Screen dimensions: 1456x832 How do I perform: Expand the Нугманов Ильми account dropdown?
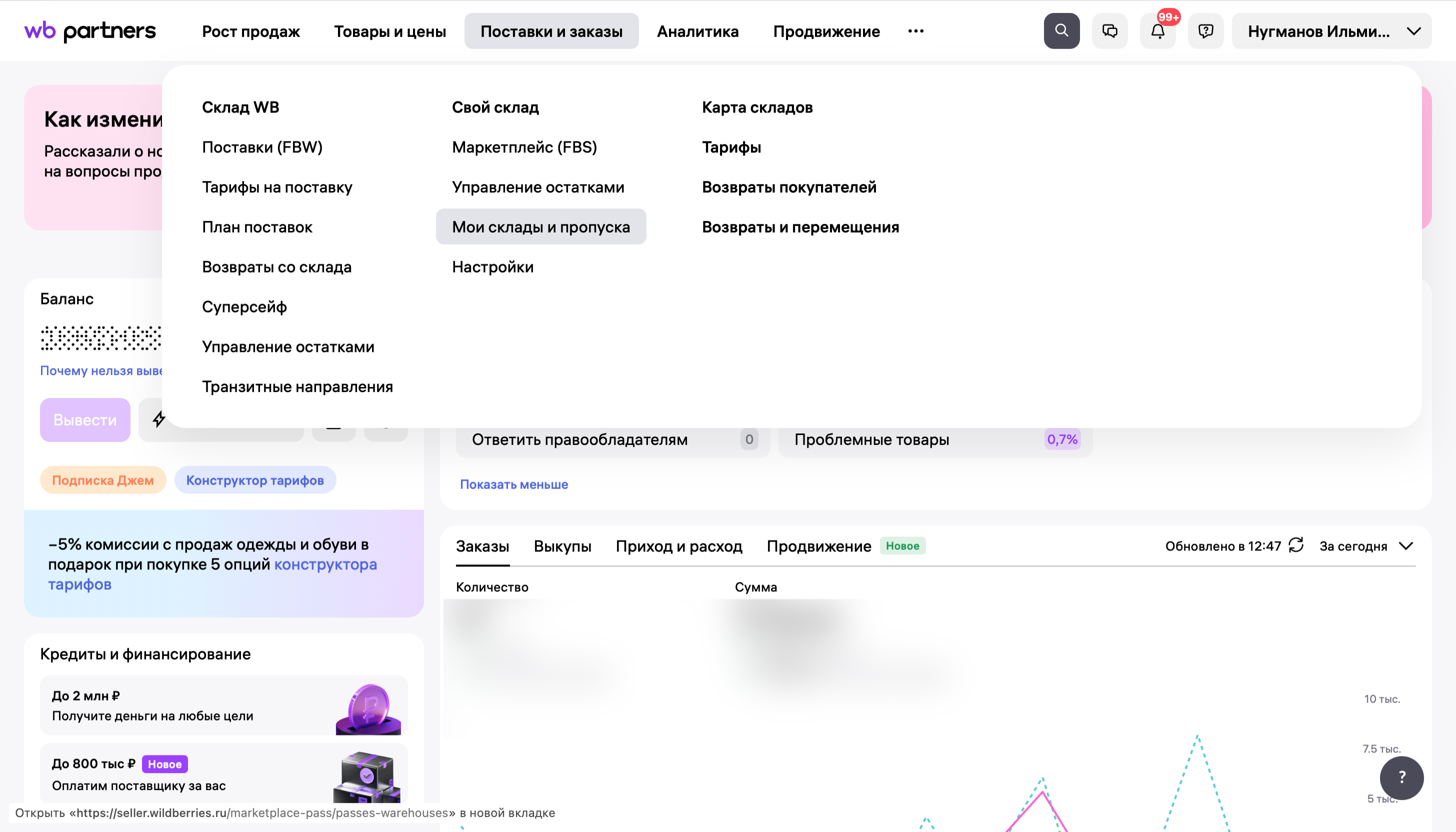pyautogui.click(x=1331, y=31)
